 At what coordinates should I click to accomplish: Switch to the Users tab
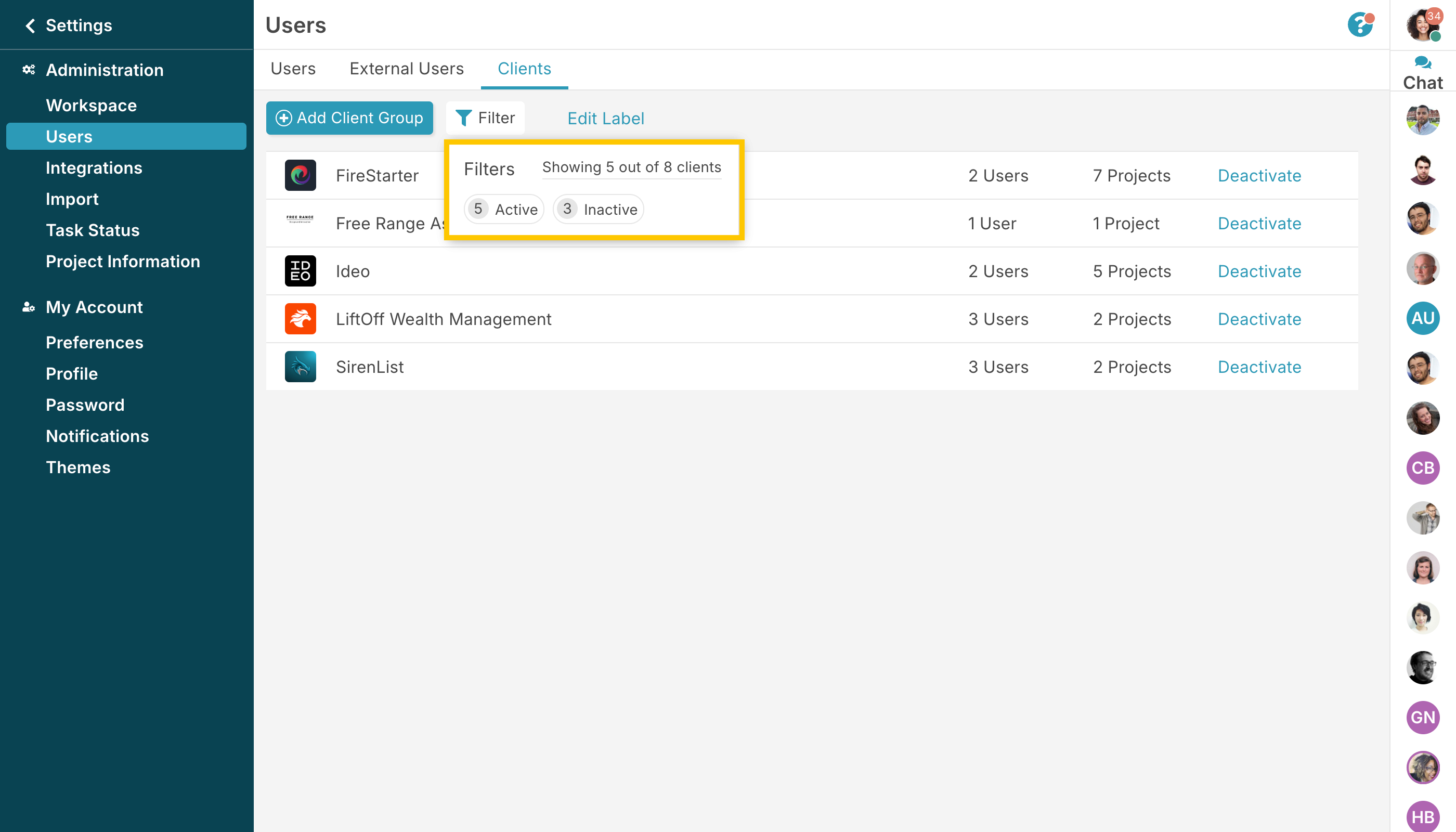(x=293, y=69)
